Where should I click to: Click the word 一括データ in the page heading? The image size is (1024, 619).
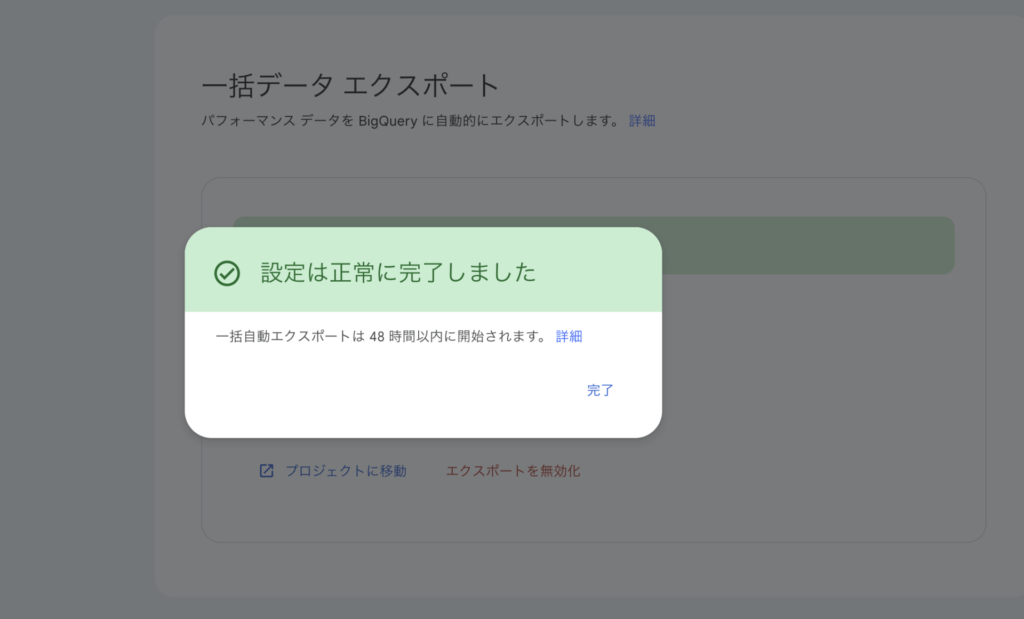click(x=266, y=85)
